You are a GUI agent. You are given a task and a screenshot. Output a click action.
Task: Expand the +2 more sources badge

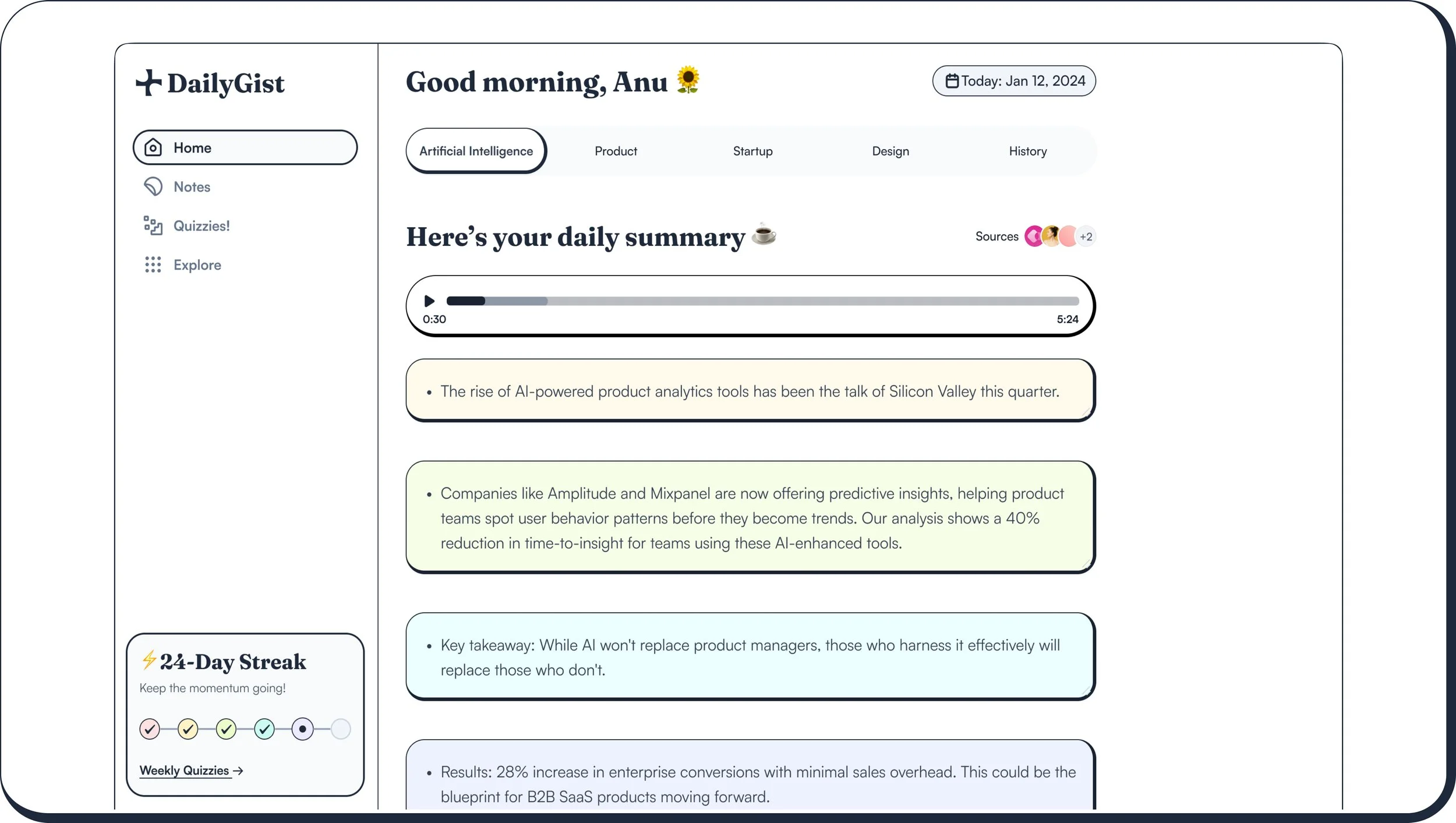(x=1086, y=236)
